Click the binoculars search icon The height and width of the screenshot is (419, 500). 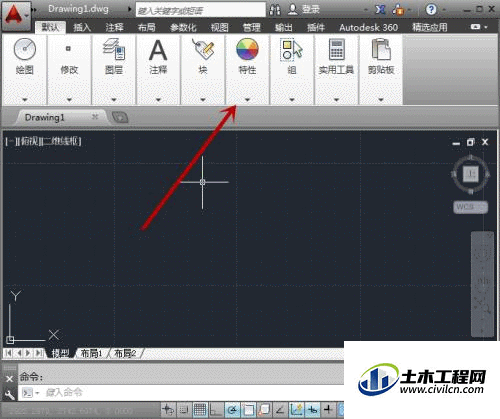275,10
